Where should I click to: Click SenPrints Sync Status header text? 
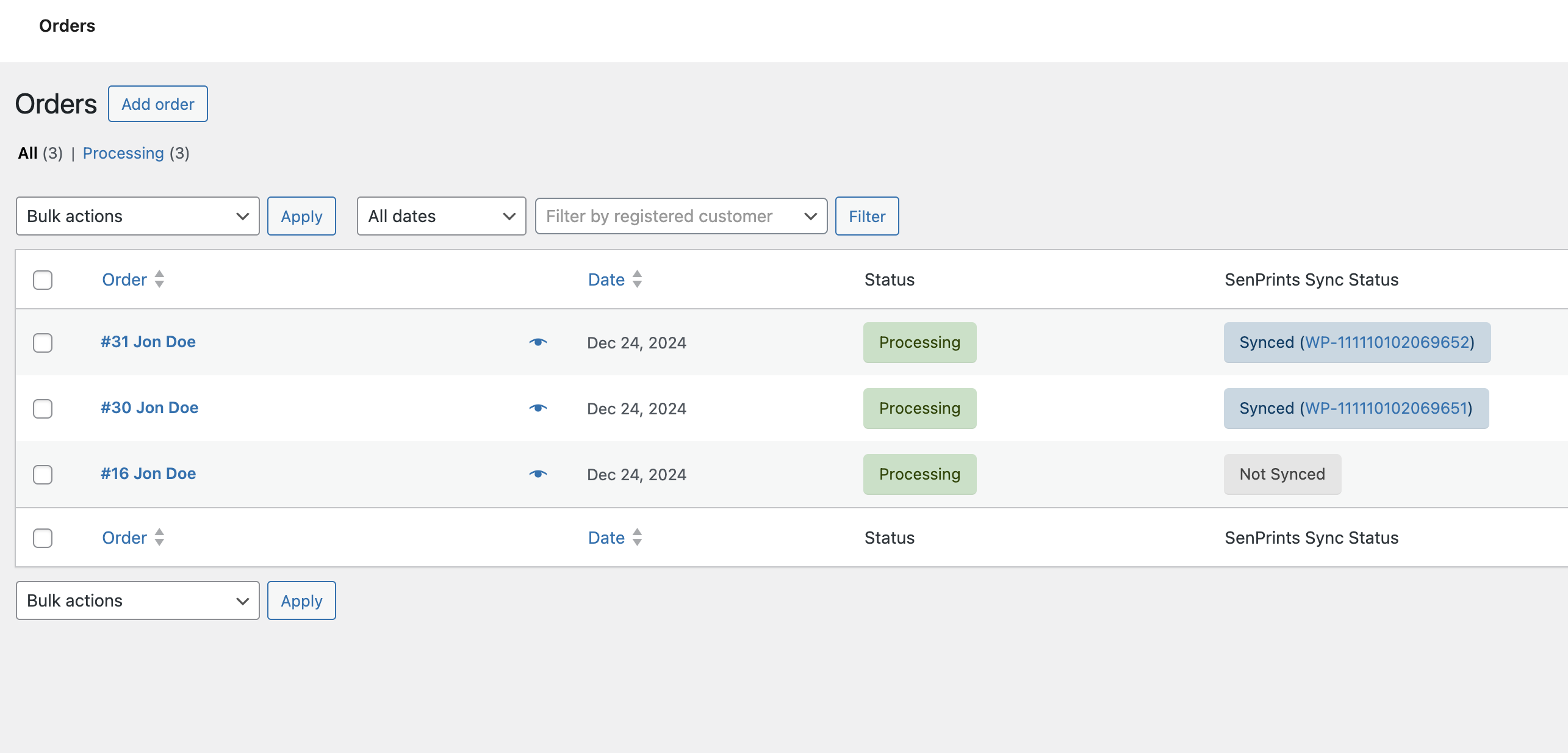tap(1312, 279)
